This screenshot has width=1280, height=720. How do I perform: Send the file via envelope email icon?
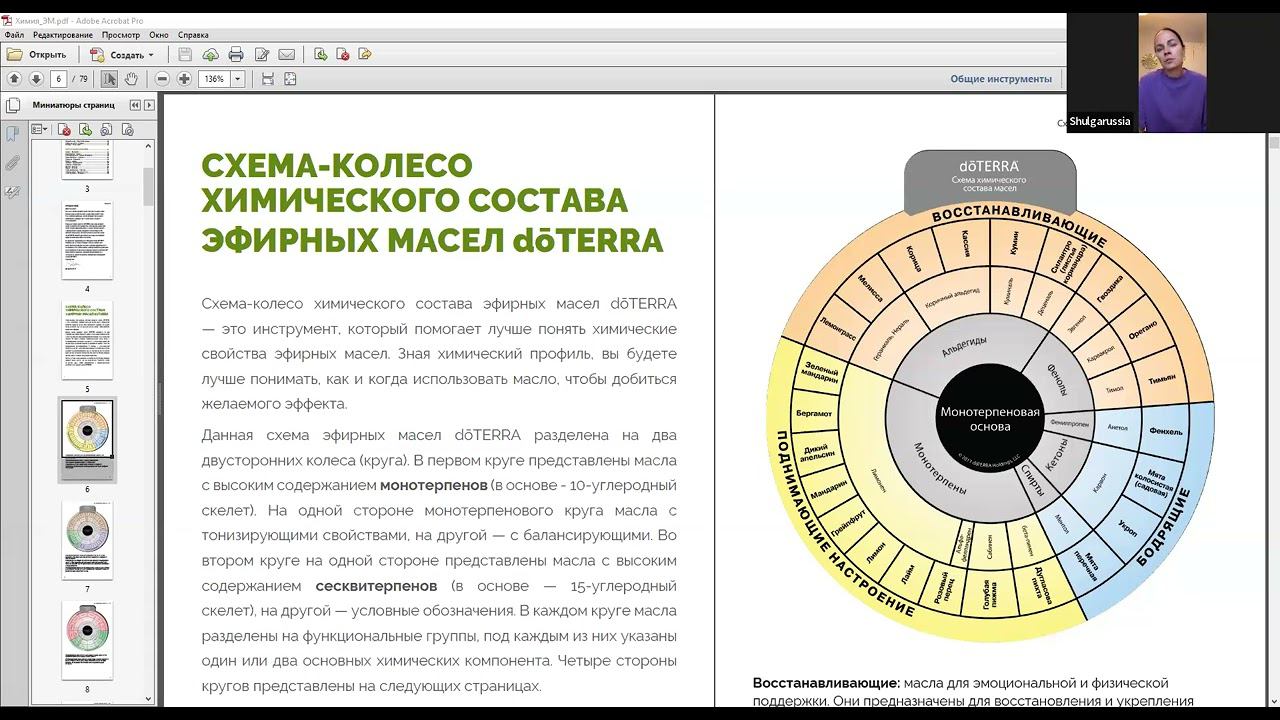tap(287, 54)
